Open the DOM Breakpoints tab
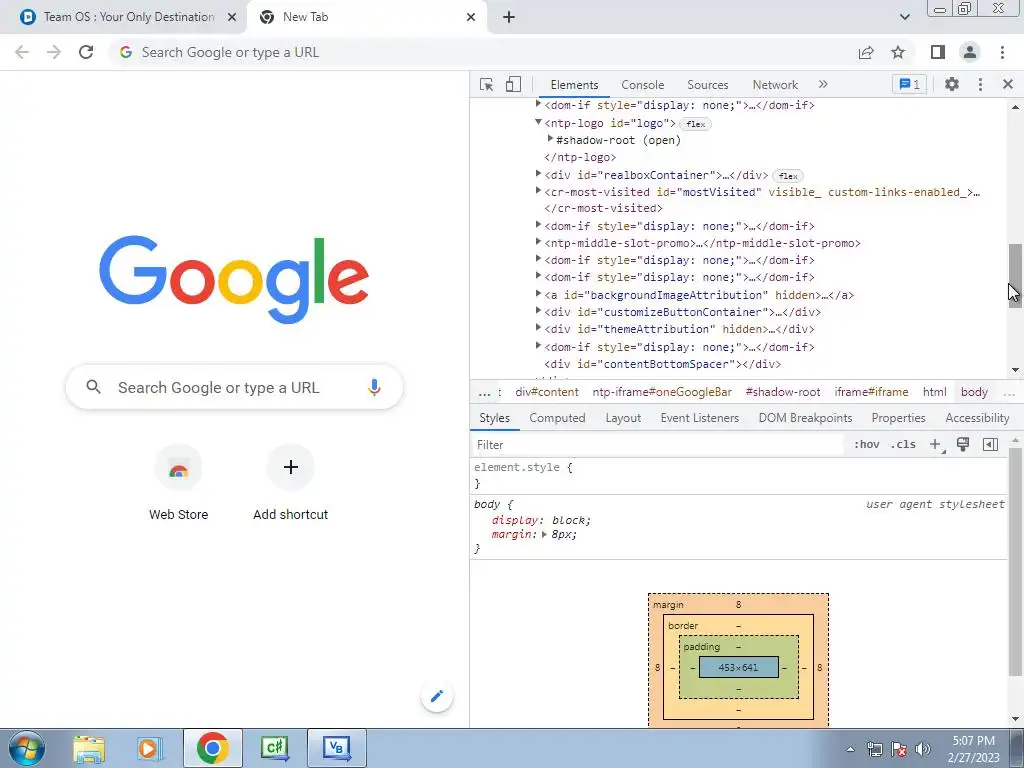The height and width of the screenshot is (768, 1024). [x=805, y=418]
